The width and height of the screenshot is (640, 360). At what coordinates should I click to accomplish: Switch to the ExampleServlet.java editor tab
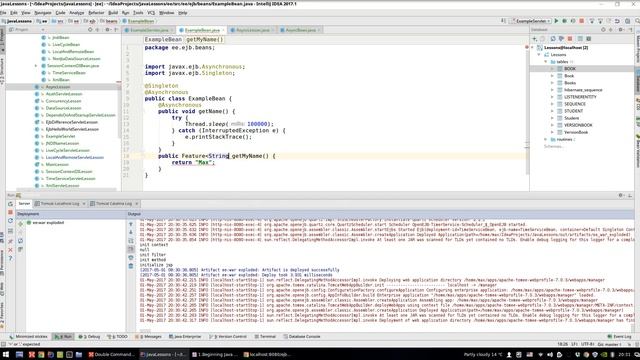149,30
